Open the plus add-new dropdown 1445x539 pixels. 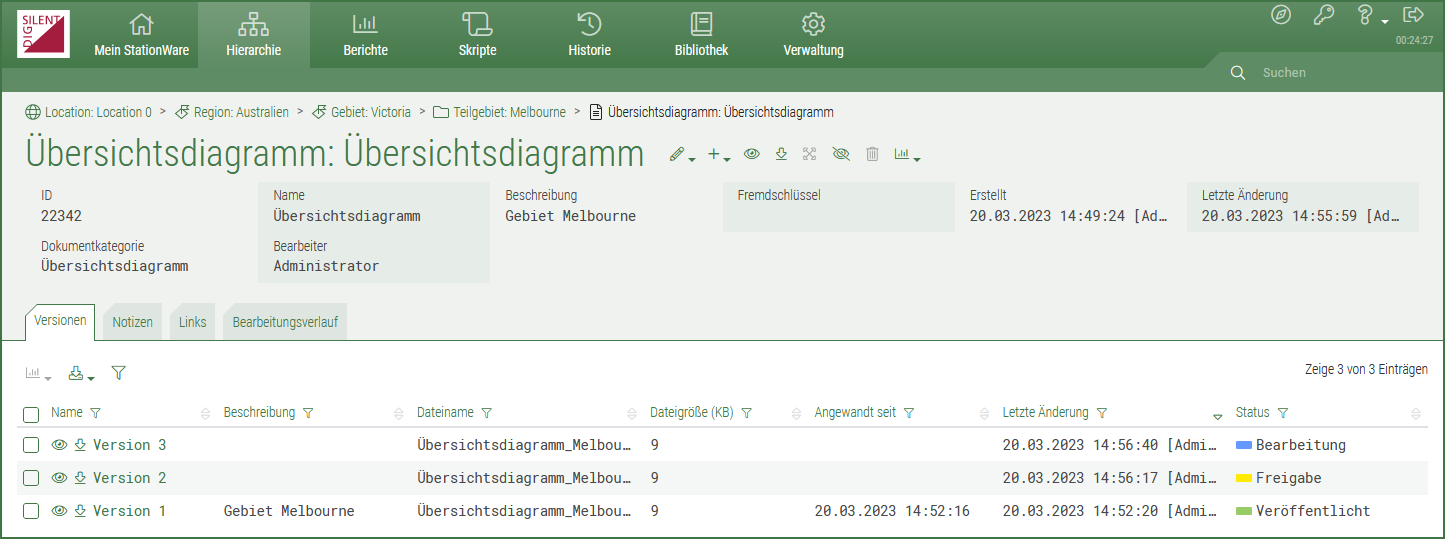coord(718,155)
